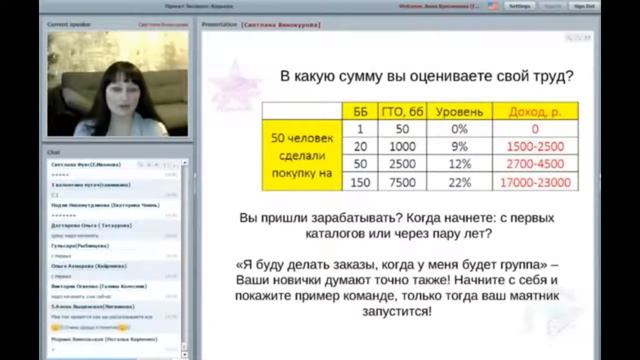Click chat message from 'Дегтярева Ольга'
Viewport: 640px width, 360px height.
click(x=113, y=231)
